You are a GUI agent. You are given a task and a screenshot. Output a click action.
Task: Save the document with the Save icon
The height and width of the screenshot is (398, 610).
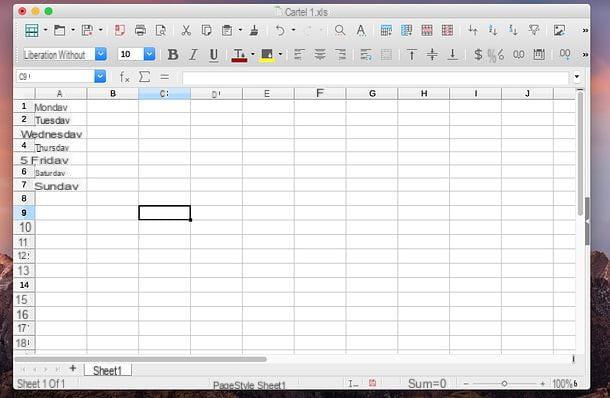point(87,30)
